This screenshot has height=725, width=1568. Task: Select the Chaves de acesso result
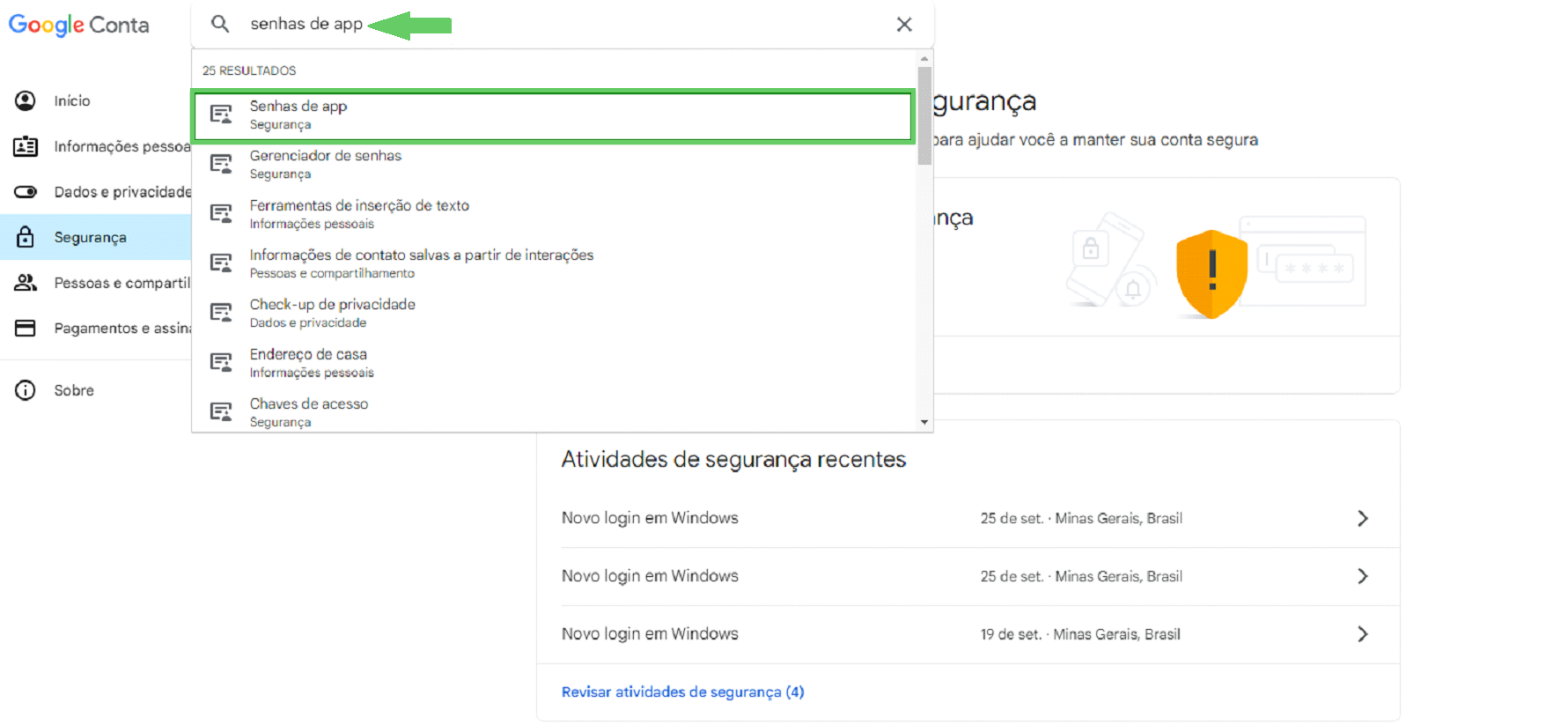[553, 412]
